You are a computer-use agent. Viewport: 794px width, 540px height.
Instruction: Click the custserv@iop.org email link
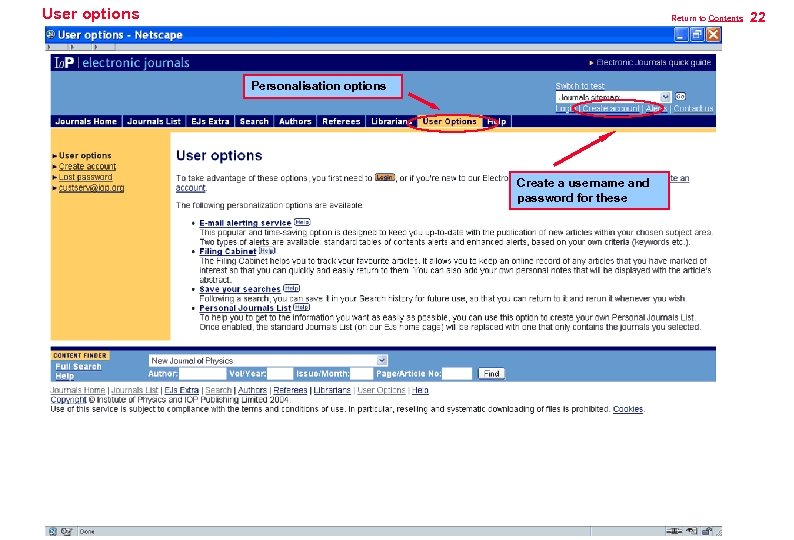(x=91, y=187)
